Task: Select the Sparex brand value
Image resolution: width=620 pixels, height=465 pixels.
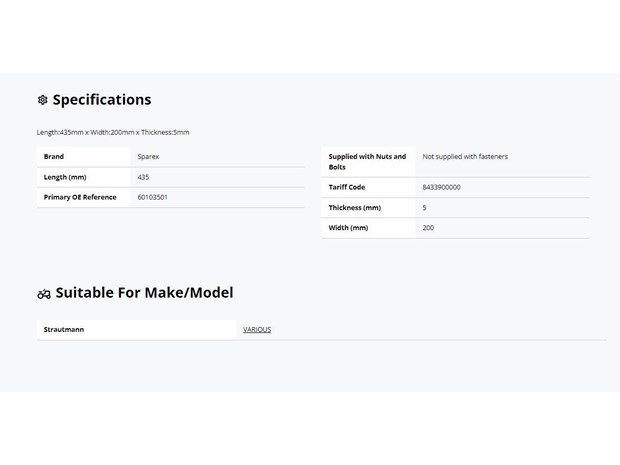Action: [x=148, y=157]
